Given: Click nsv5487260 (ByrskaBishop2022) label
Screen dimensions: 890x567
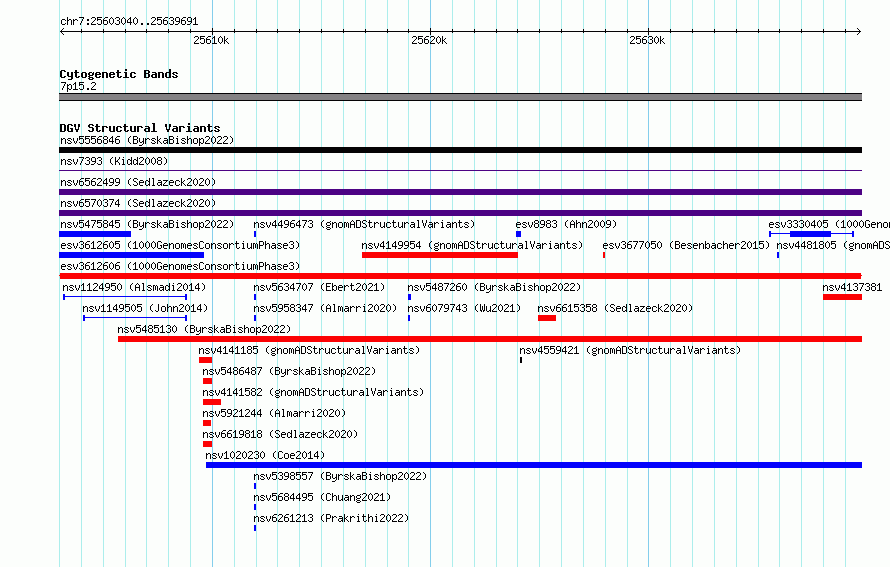Looking at the screenshot, I should 494,287.
